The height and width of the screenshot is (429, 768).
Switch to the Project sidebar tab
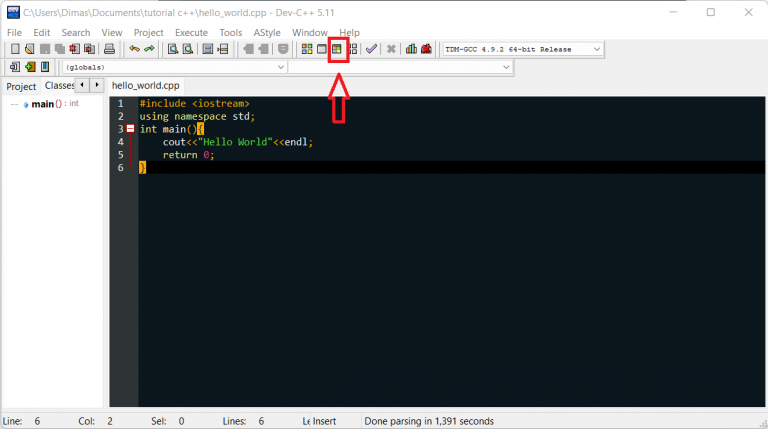(x=21, y=86)
